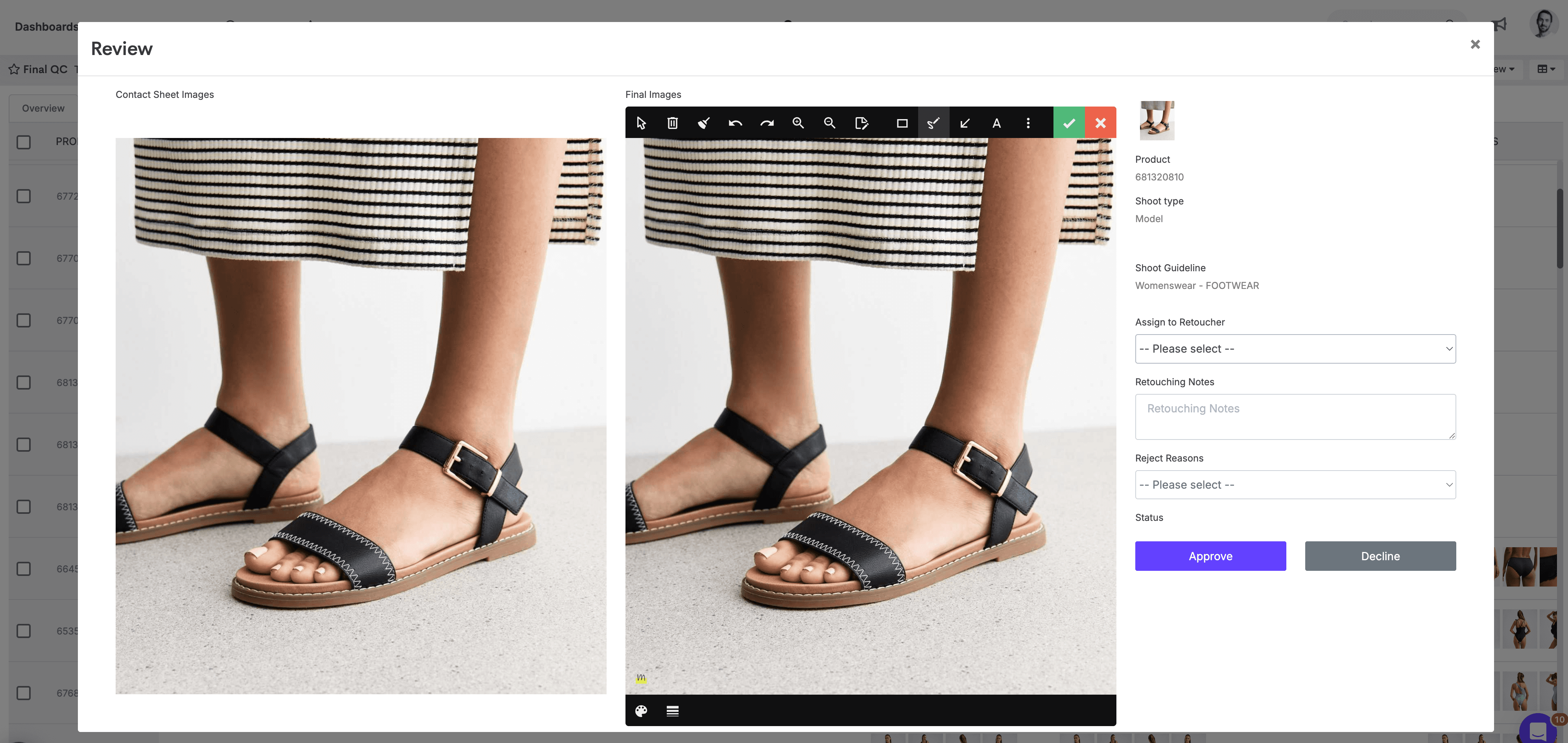Viewport: 1568px width, 743px height.
Task: Check the row starting with 6645
Action: (x=24, y=569)
